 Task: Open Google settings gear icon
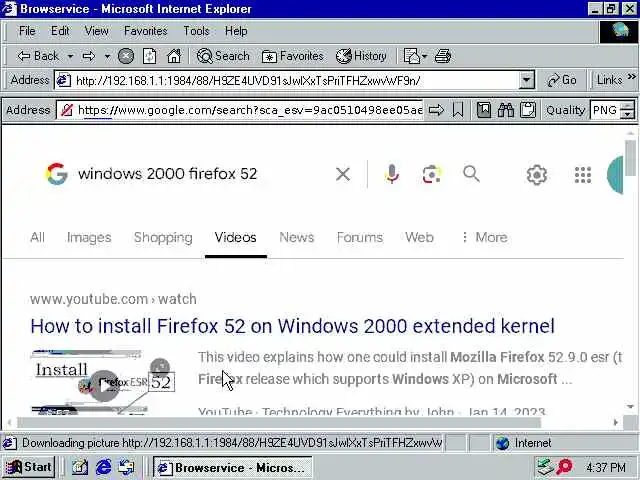[536, 175]
